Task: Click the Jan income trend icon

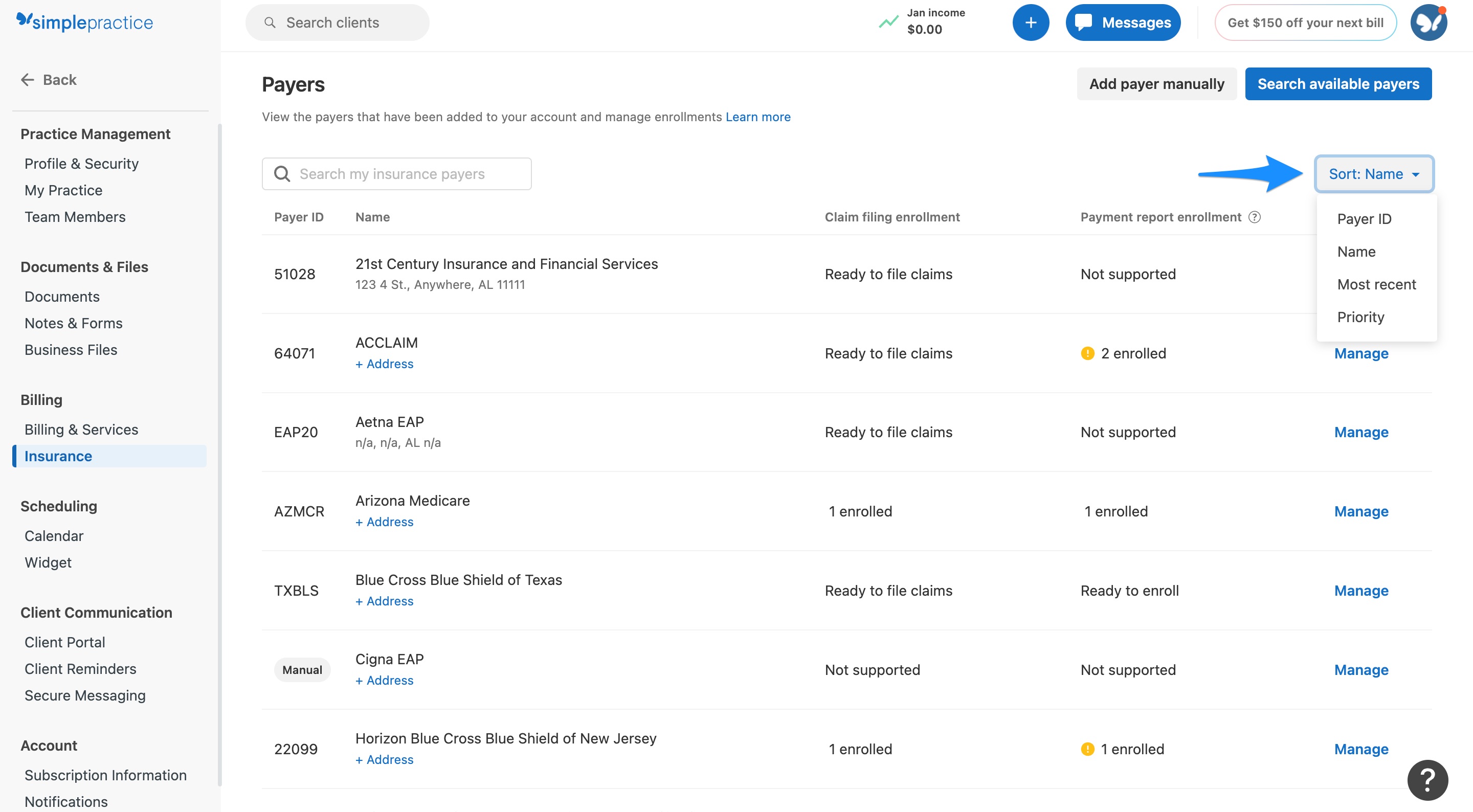Action: 888,22
